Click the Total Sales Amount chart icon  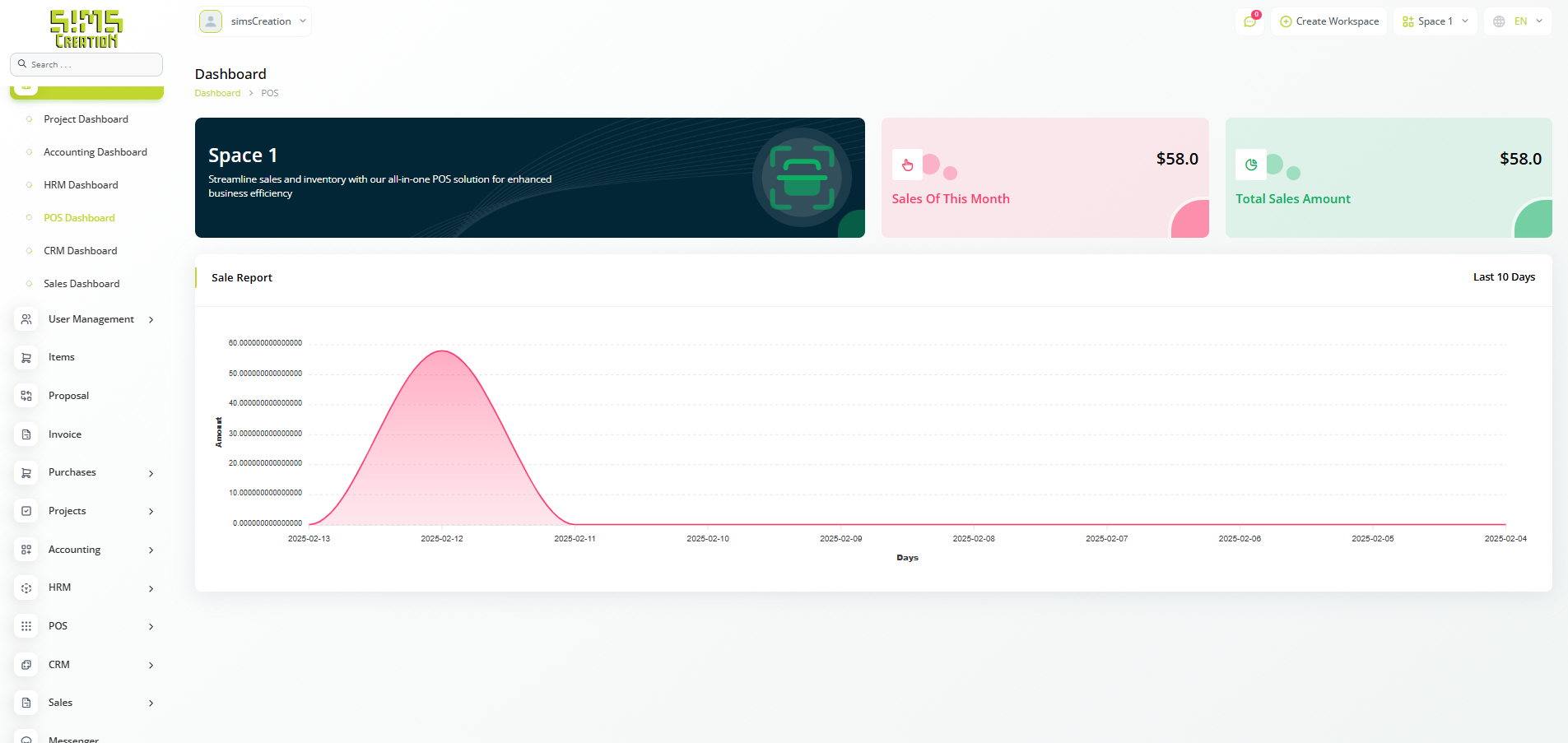click(1250, 165)
